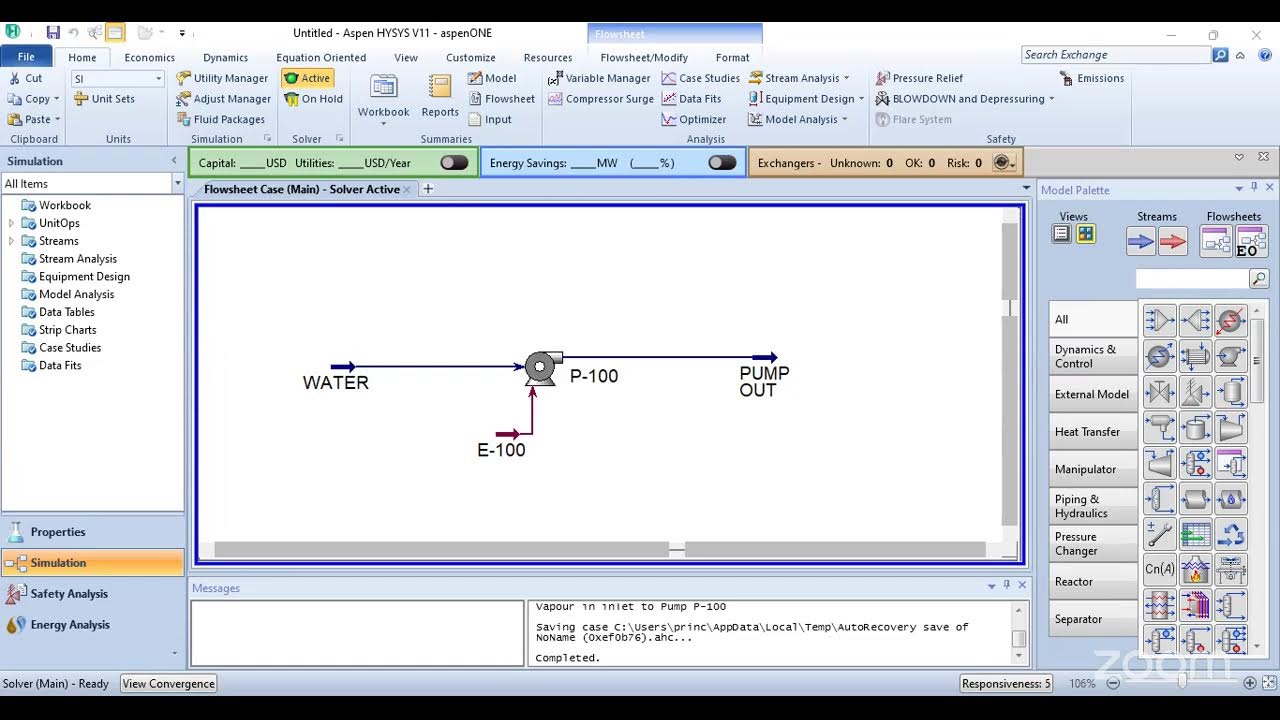Save the case using the disk icon
The image size is (1280, 720).
53,33
